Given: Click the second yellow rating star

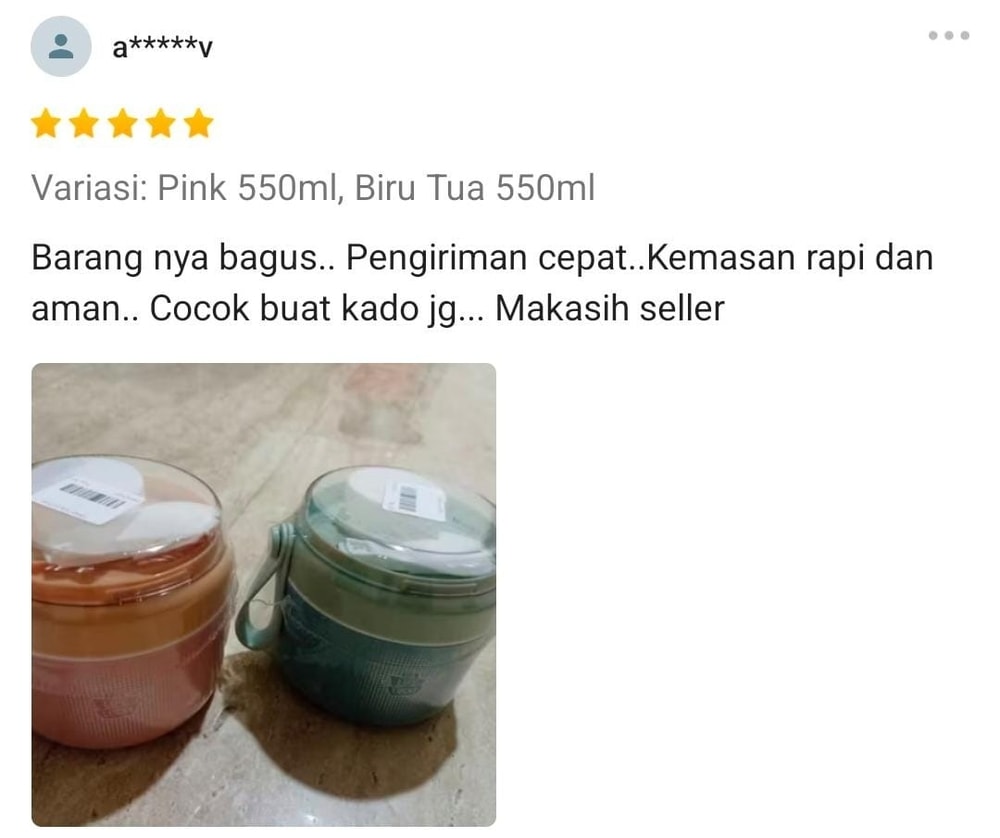Looking at the screenshot, I should pos(84,123).
